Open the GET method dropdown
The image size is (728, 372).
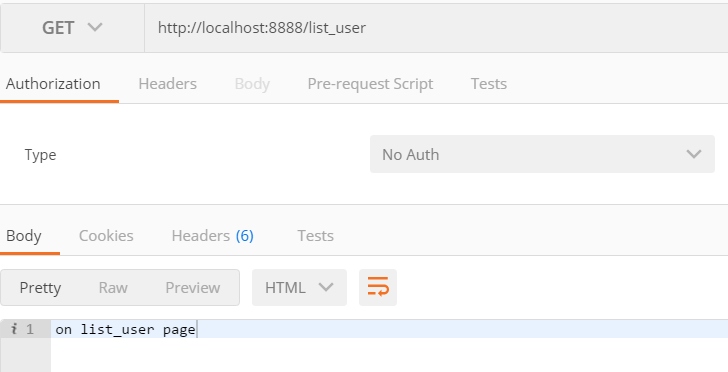coord(72,28)
